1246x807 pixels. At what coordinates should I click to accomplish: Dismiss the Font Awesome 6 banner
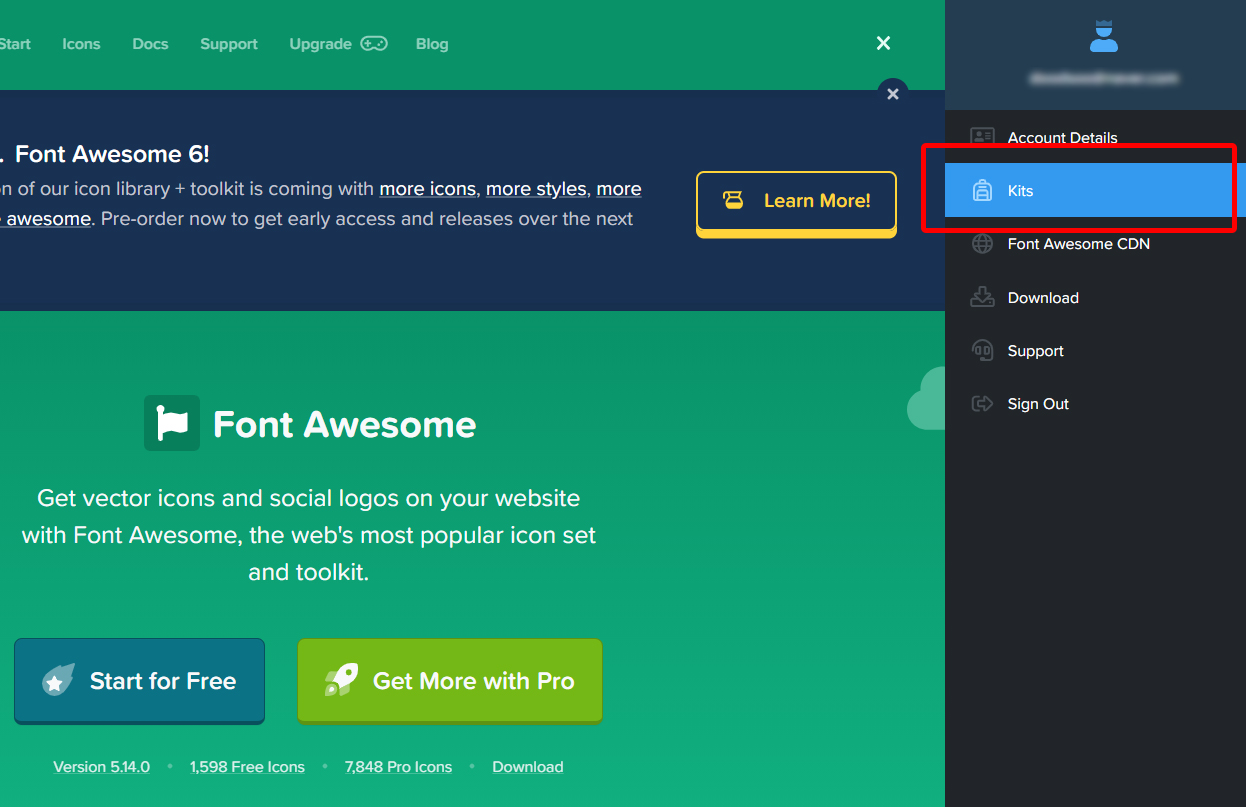point(893,94)
